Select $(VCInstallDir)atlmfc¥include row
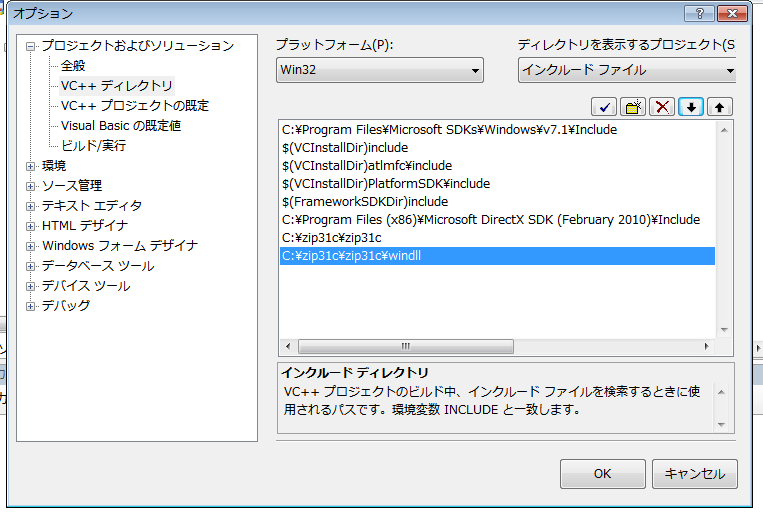 [x=497, y=166]
